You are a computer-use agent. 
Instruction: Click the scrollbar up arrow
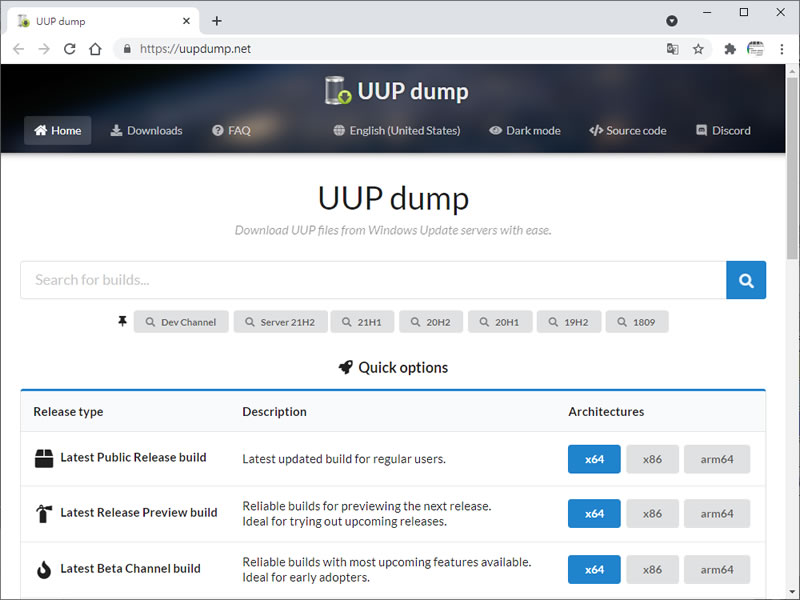tap(792, 70)
